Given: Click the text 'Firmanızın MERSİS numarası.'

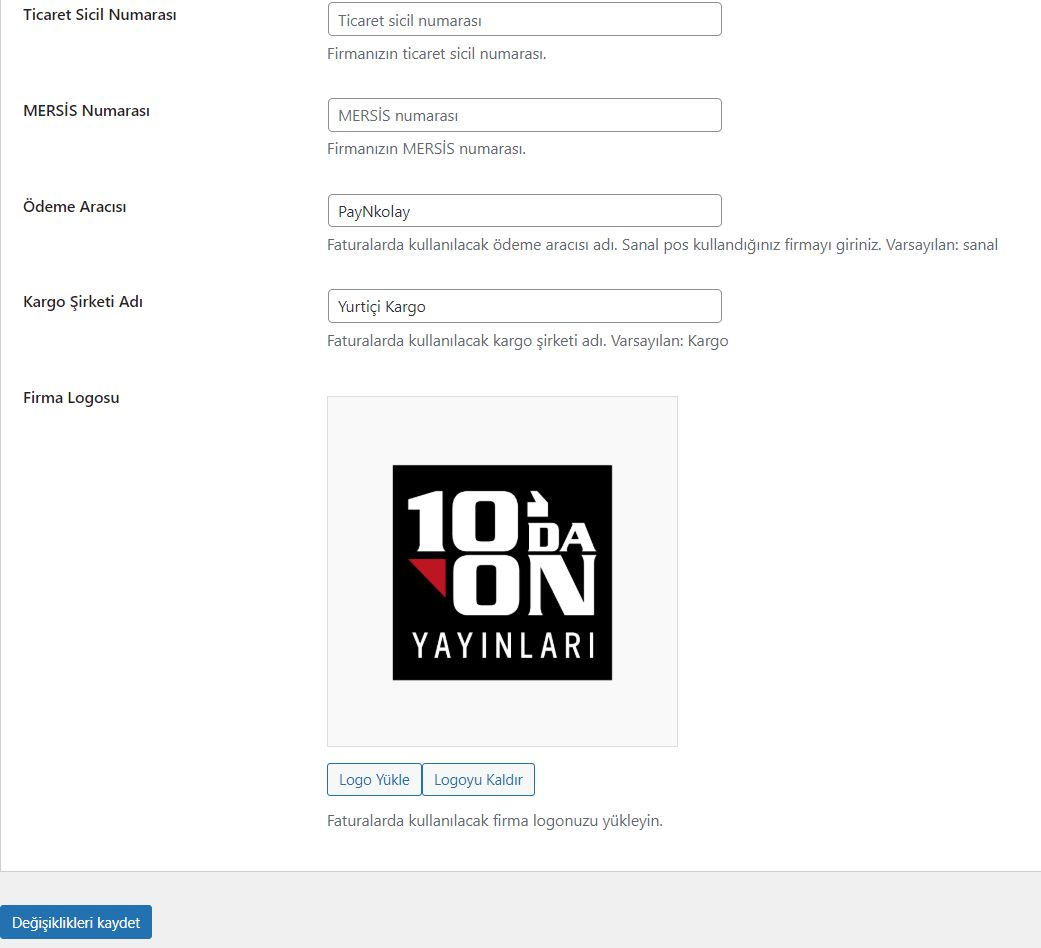Looking at the screenshot, I should click(x=426, y=149).
